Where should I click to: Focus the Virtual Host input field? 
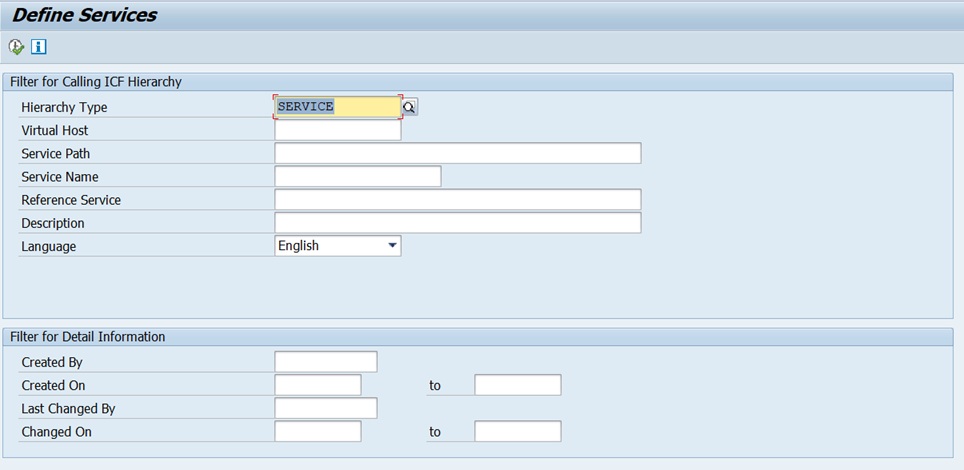tap(337, 130)
